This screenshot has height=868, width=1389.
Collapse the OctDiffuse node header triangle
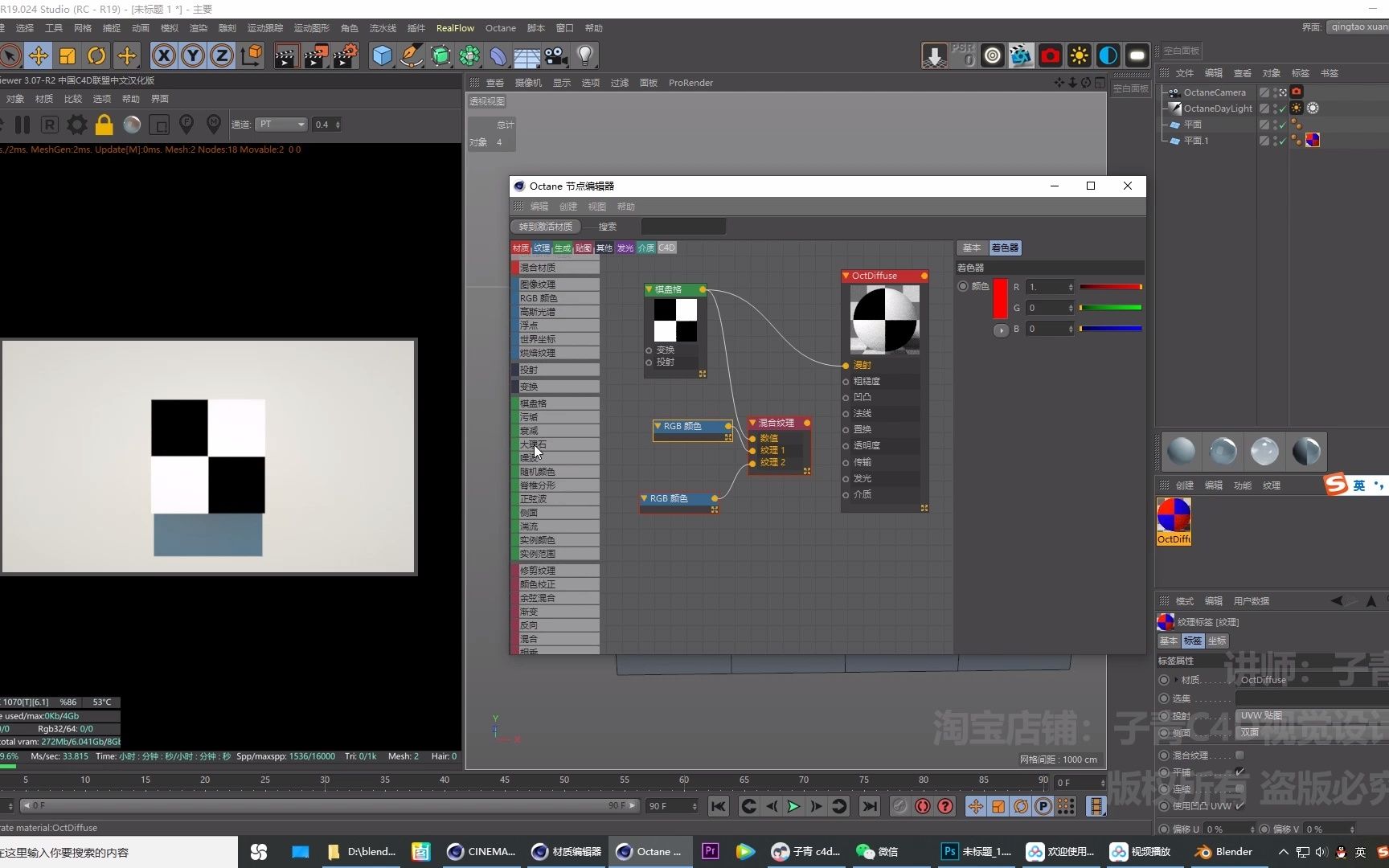(846, 276)
